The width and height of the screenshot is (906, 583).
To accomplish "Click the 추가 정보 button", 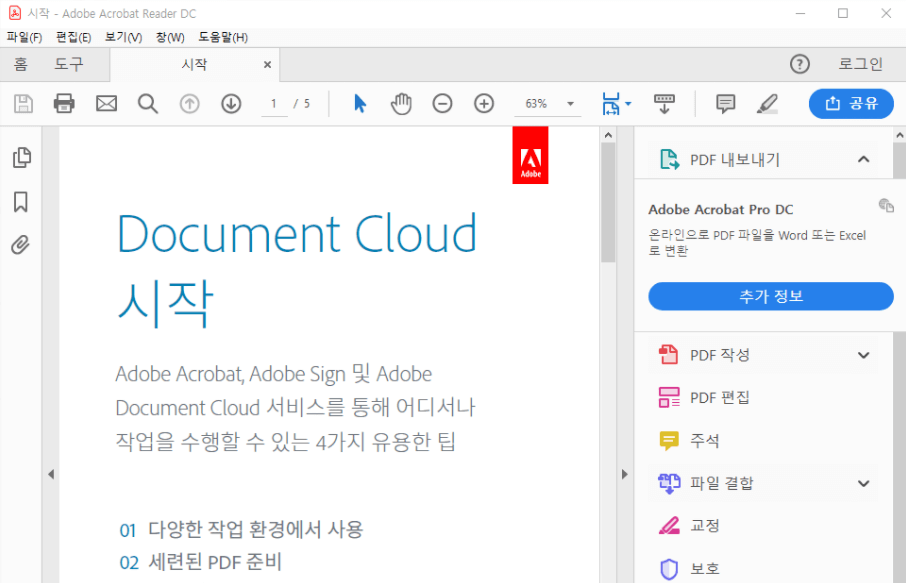I will [x=770, y=296].
